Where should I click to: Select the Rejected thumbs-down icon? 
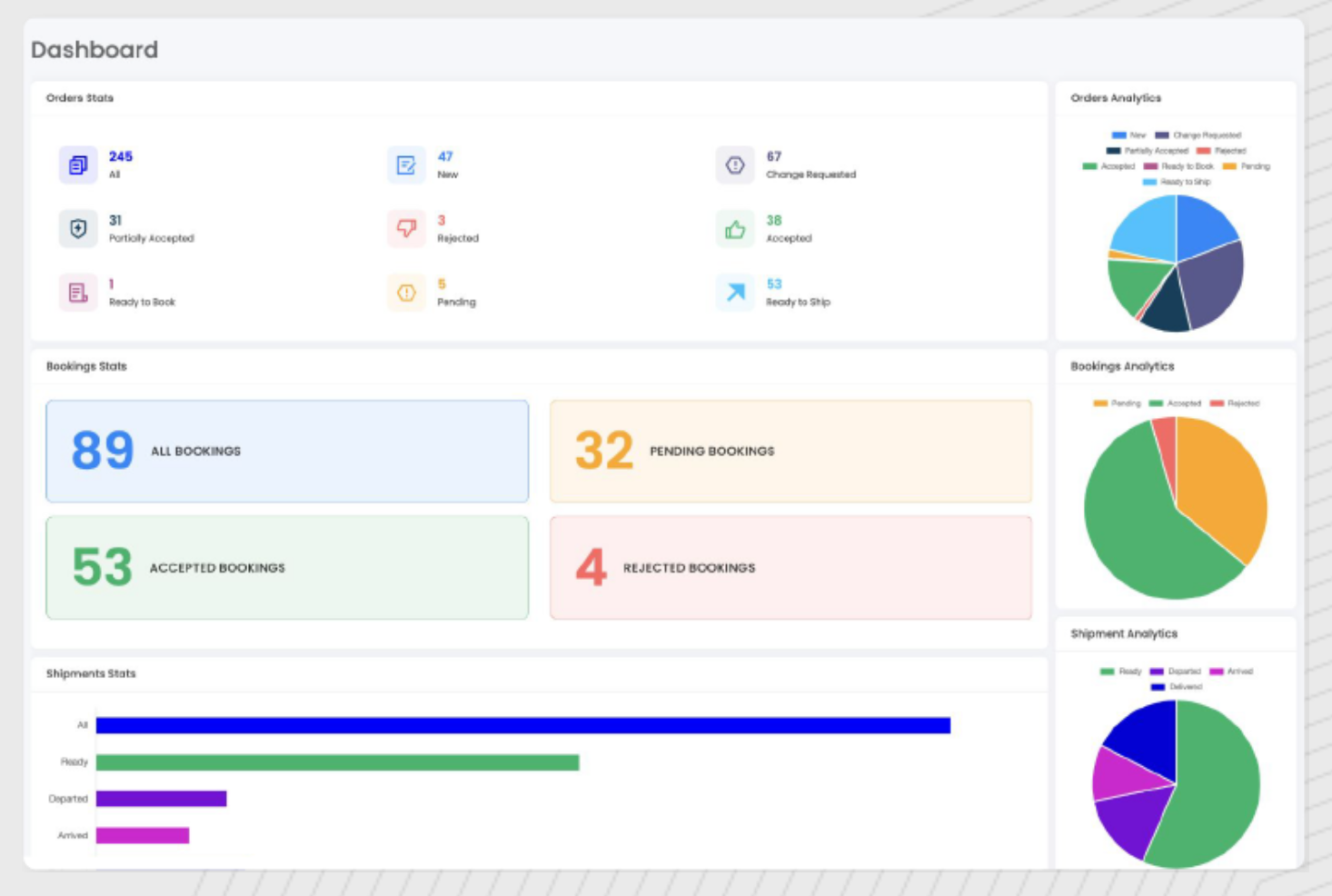coord(406,229)
